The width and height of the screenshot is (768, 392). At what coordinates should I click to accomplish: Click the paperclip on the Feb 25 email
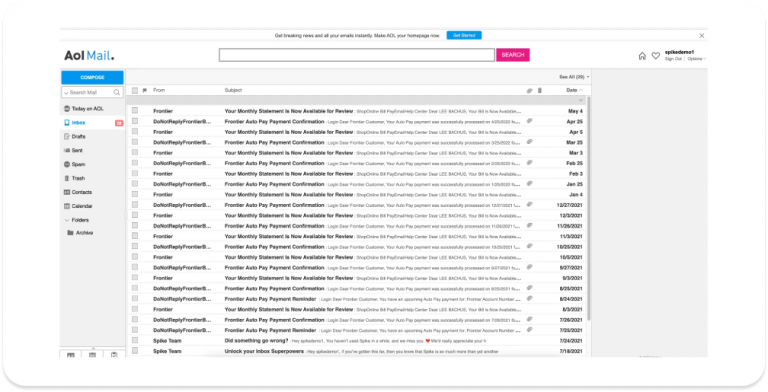(x=529, y=163)
